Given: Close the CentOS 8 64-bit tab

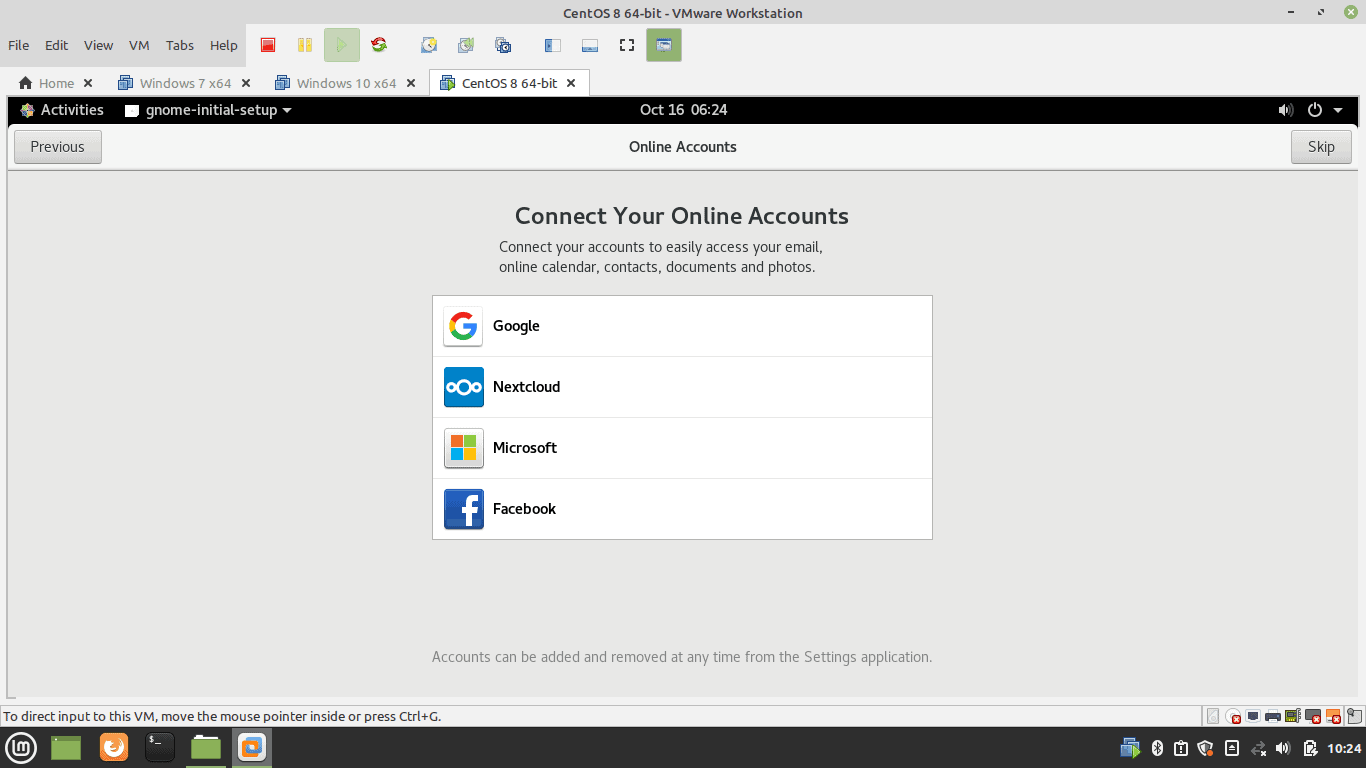Looking at the screenshot, I should [x=571, y=83].
